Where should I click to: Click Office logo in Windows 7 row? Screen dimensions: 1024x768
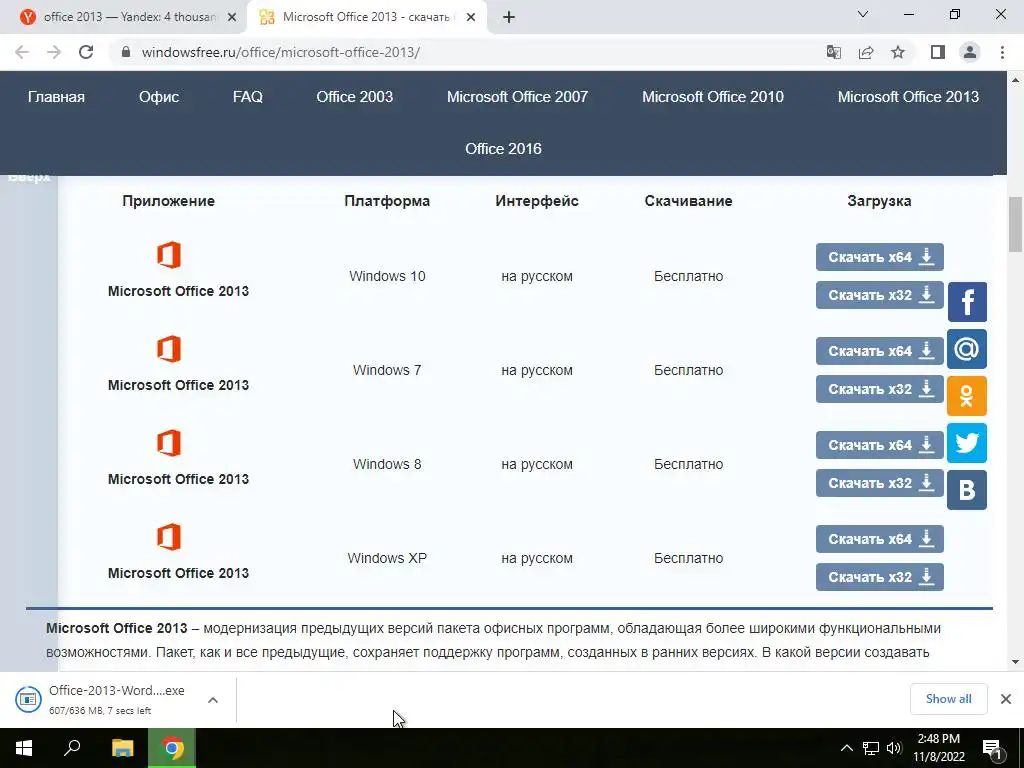click(x=168, y=349)
